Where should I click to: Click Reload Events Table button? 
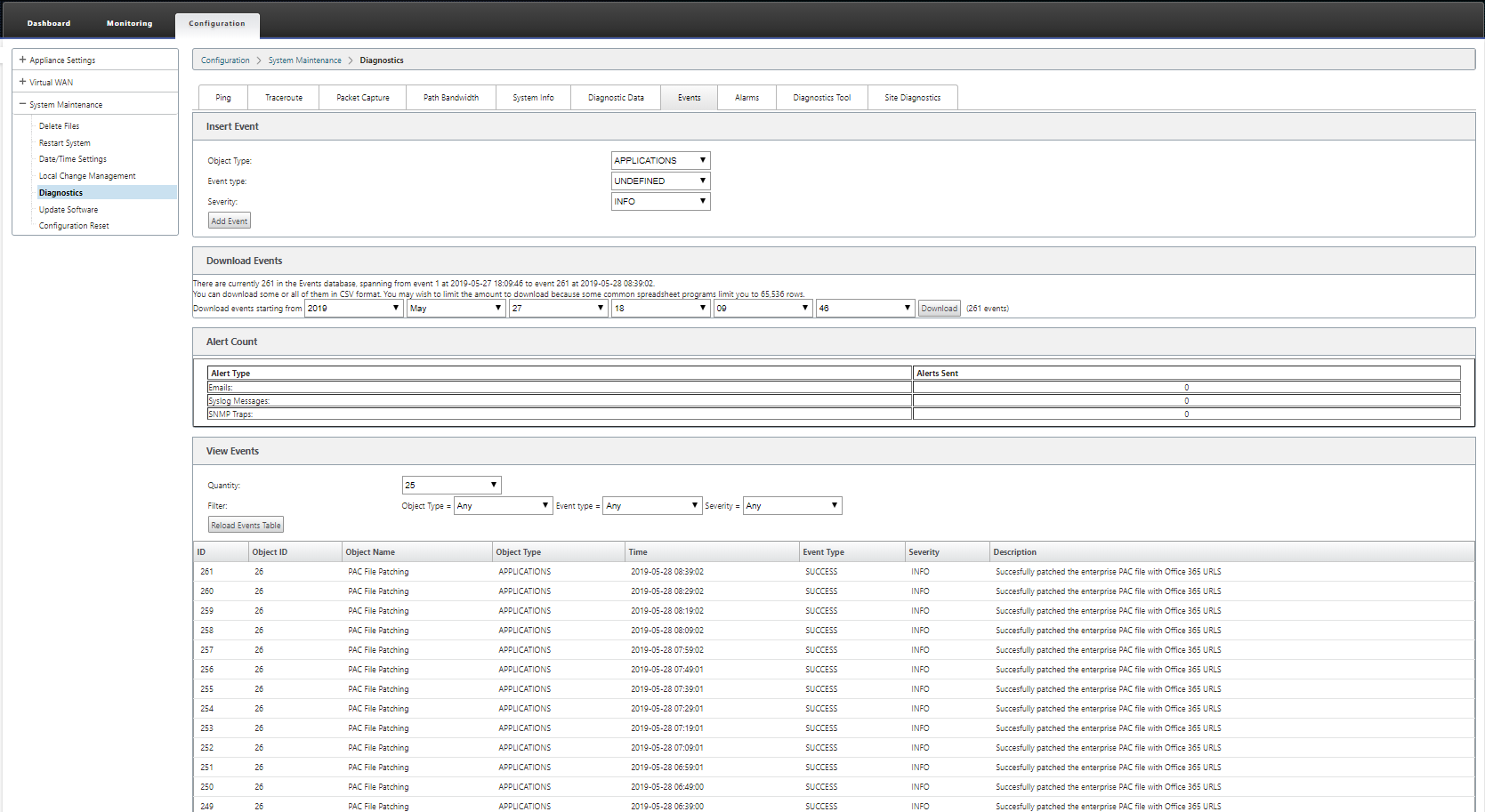[246, 525]
